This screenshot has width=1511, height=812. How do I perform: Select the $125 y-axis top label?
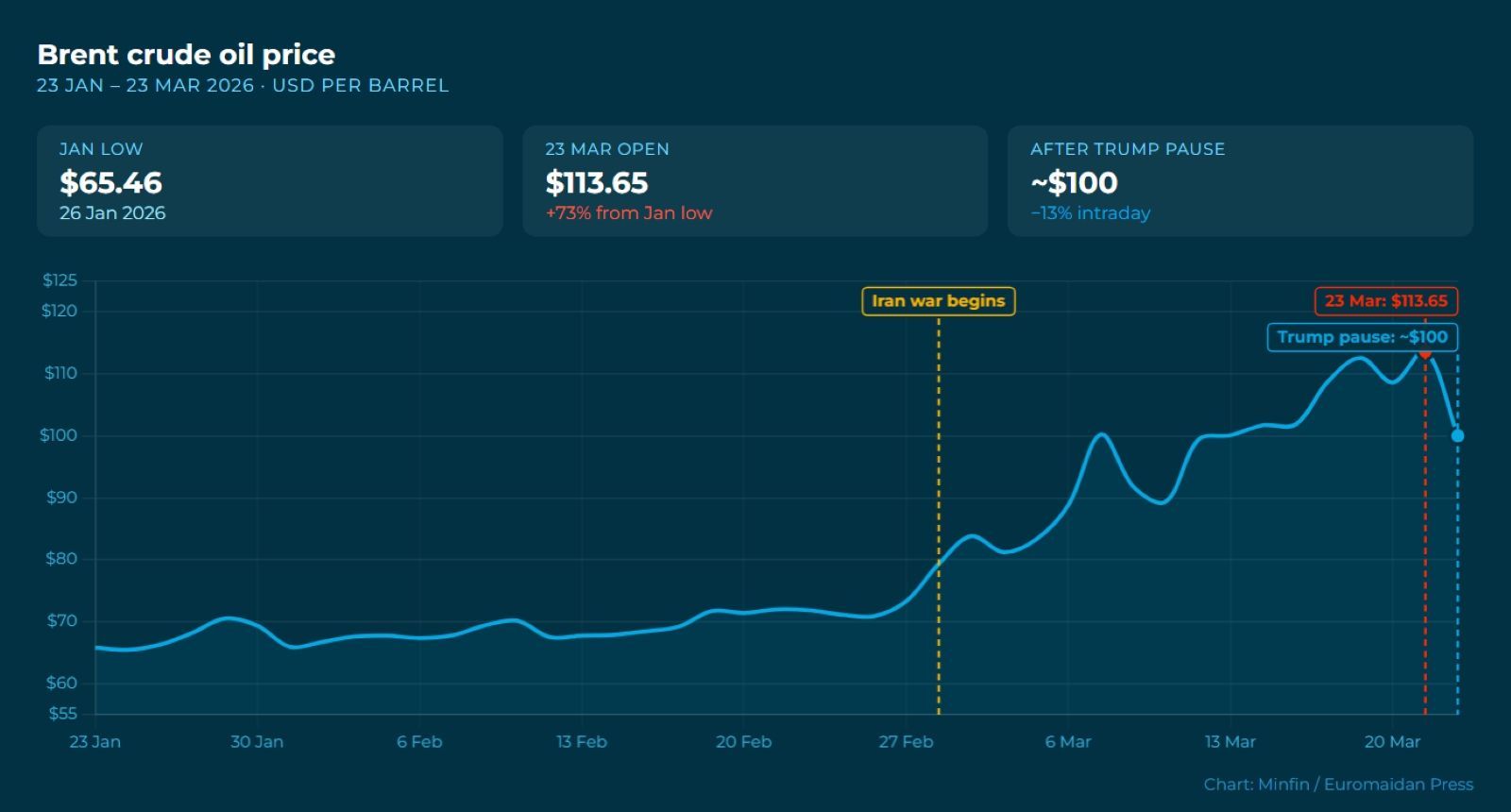59,280
